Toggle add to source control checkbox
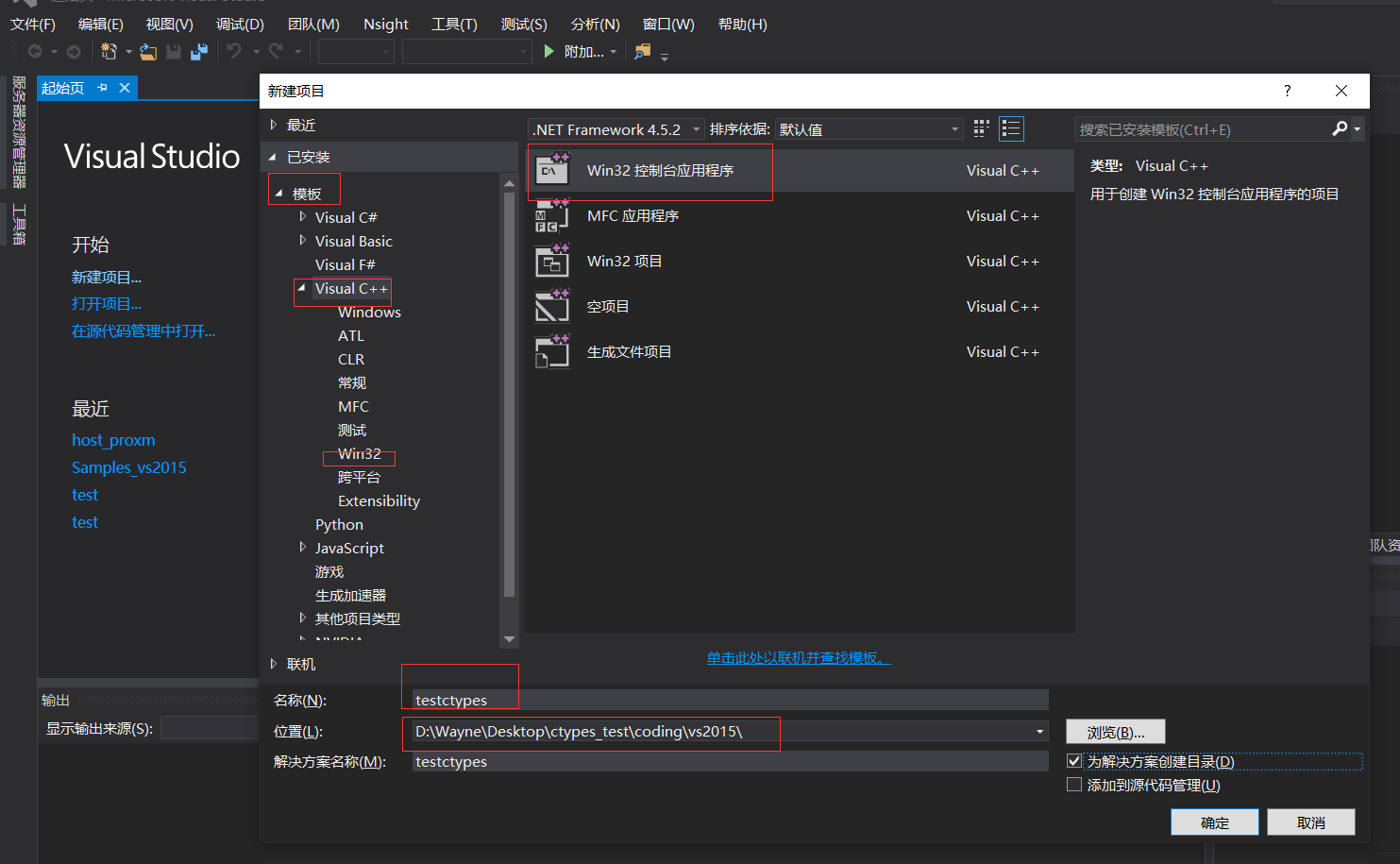 pos(1073,785)
